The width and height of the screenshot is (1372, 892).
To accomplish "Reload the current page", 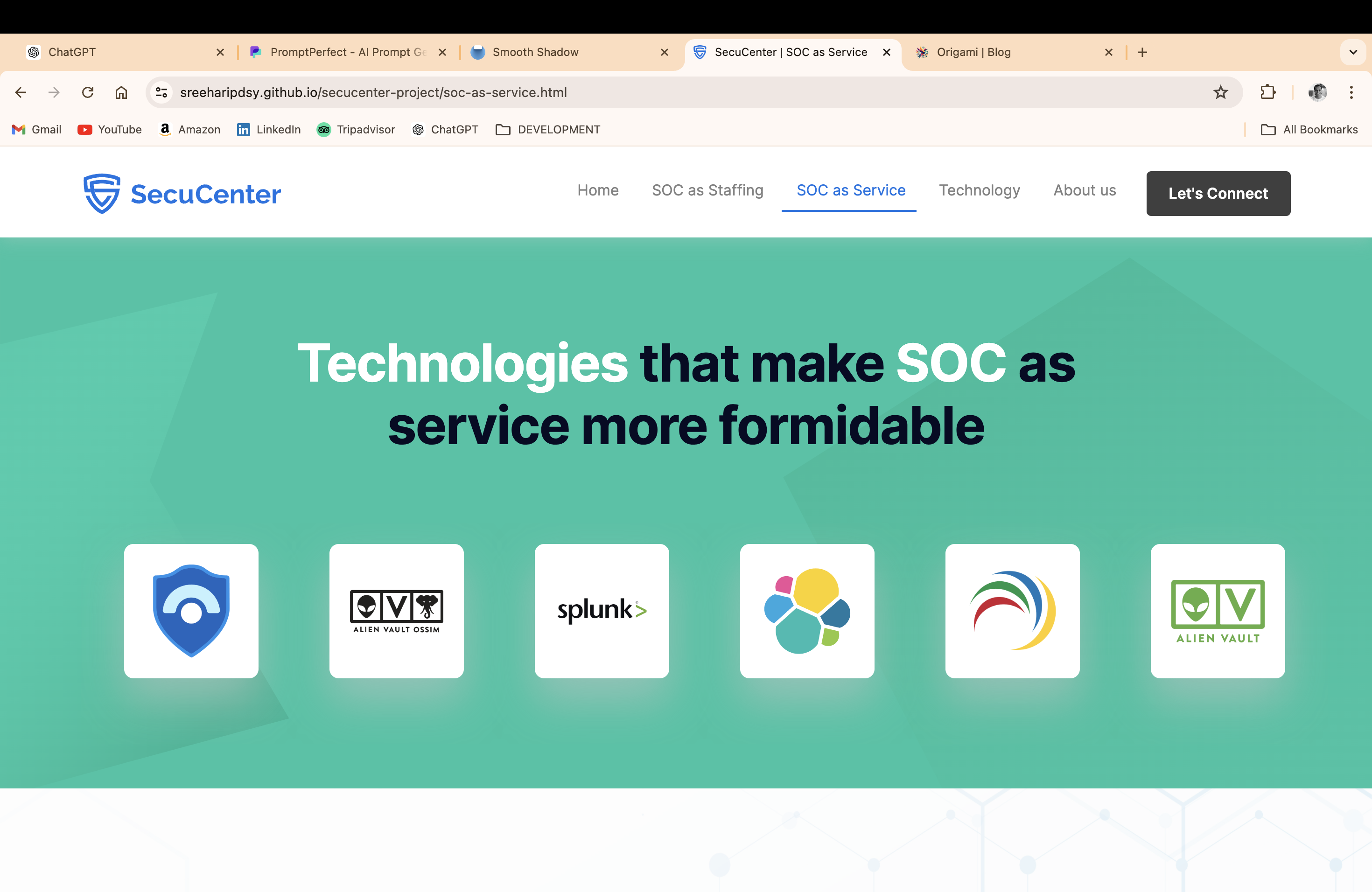I will pos(88,92).
